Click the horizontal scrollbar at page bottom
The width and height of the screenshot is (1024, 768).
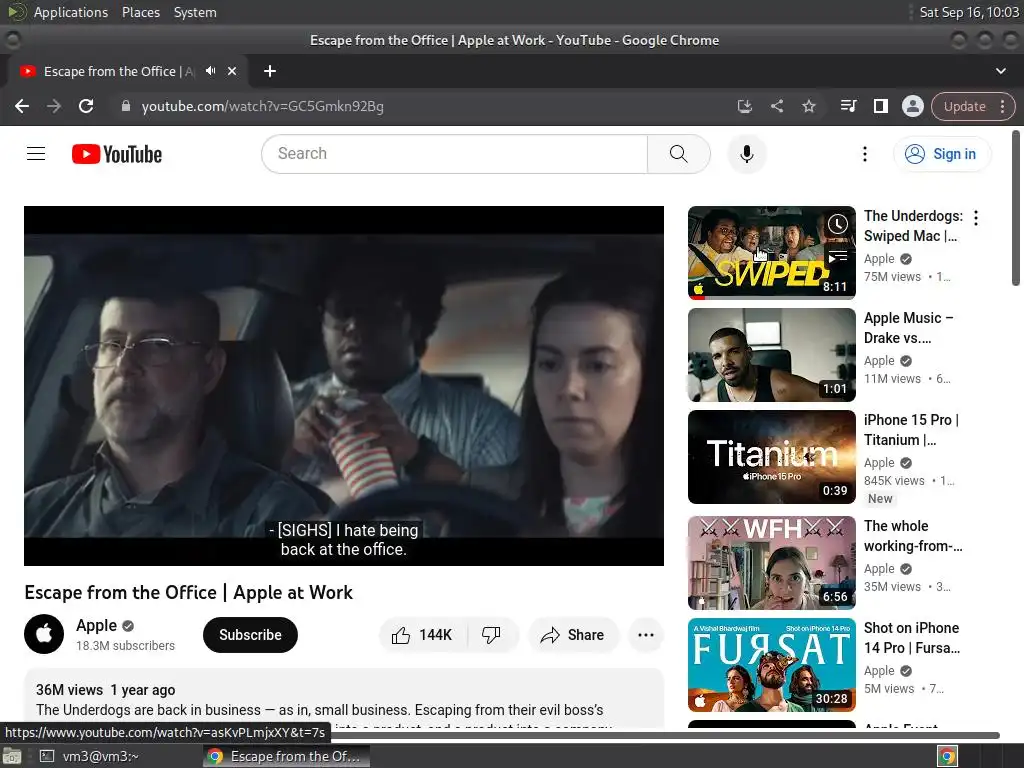[665, 735]
